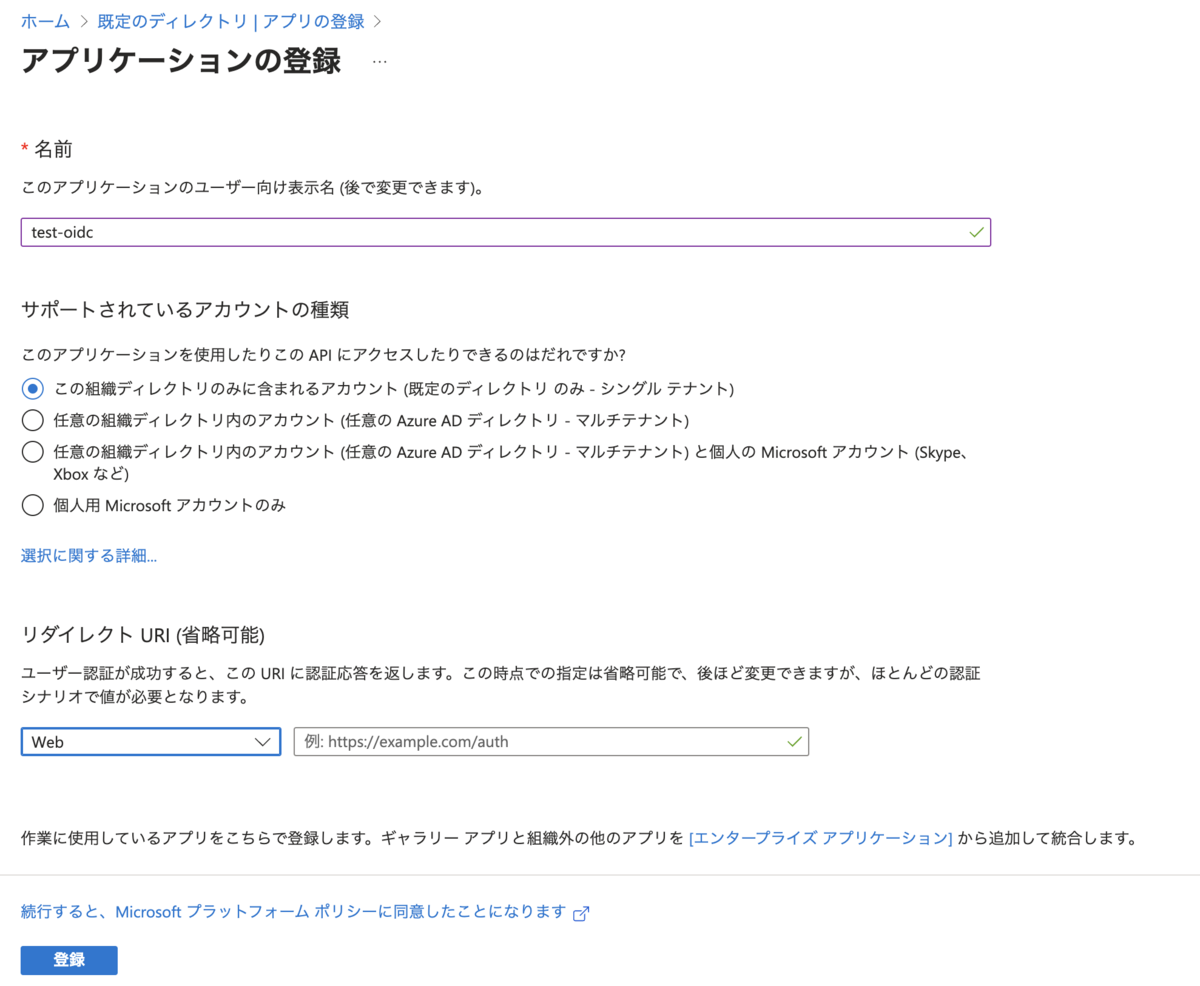Open 選択に関する詳細 link
The height and width of the screenshot is (986, 1200).
(x=88, y=555)
